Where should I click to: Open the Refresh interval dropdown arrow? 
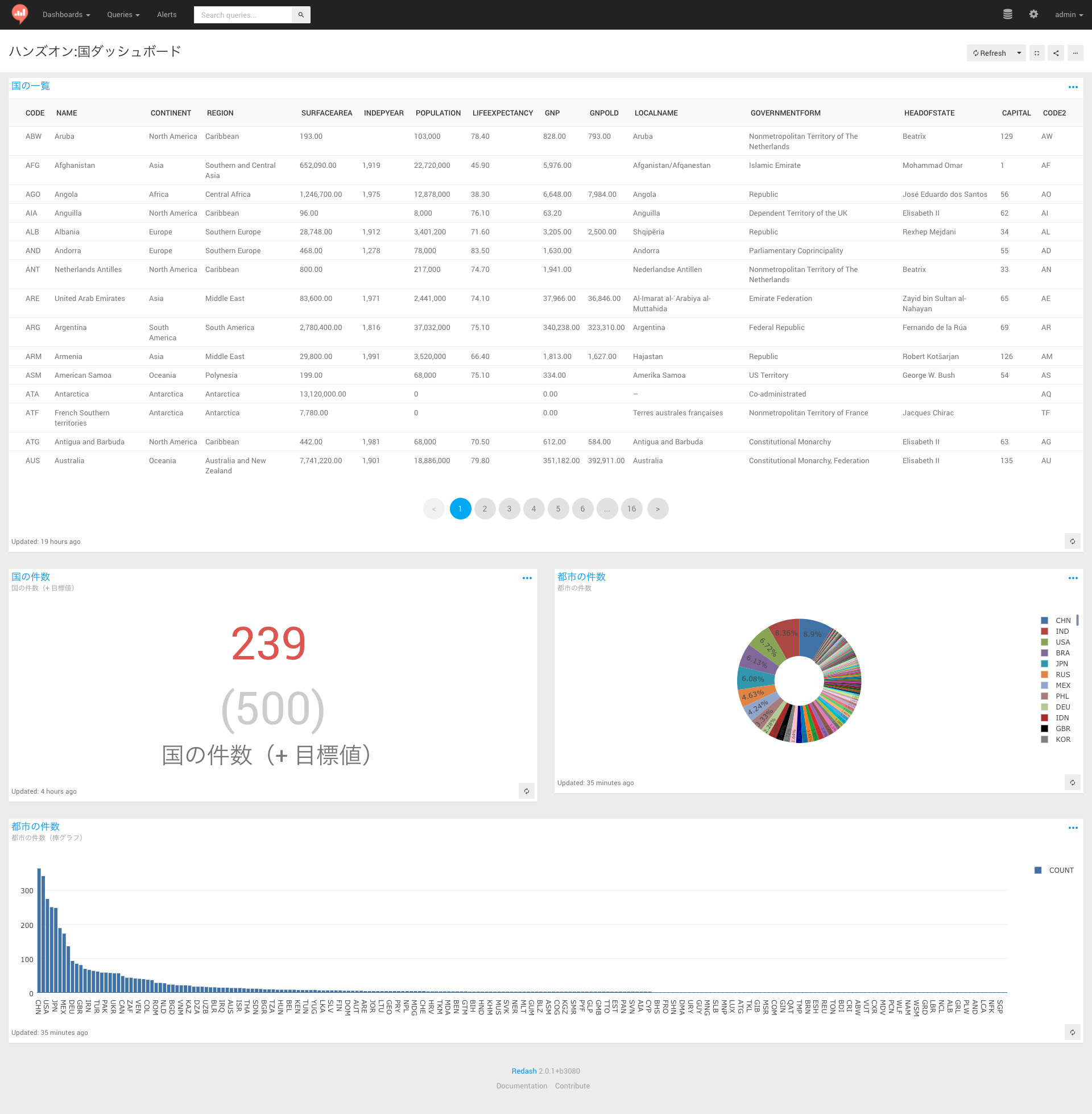(1019, 53)
